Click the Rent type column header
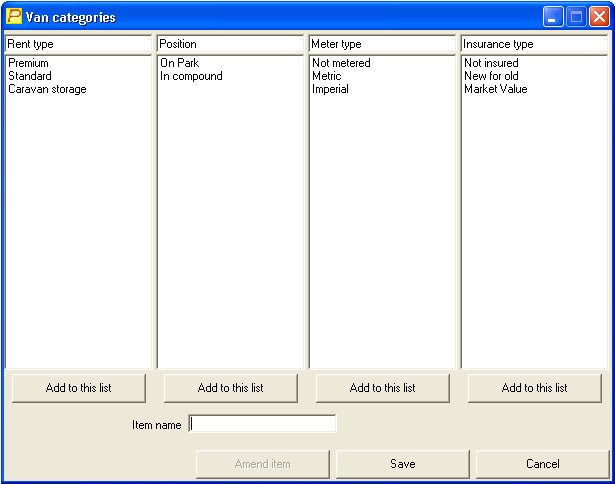The height and width of the screenshot is (484, 615). pyautogui.click(x=78, y=44)
